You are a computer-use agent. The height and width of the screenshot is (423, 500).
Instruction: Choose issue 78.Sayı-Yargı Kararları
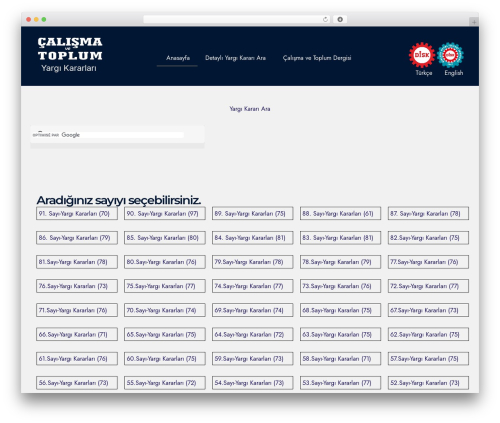pyautogui.click(x=340, y=262)
